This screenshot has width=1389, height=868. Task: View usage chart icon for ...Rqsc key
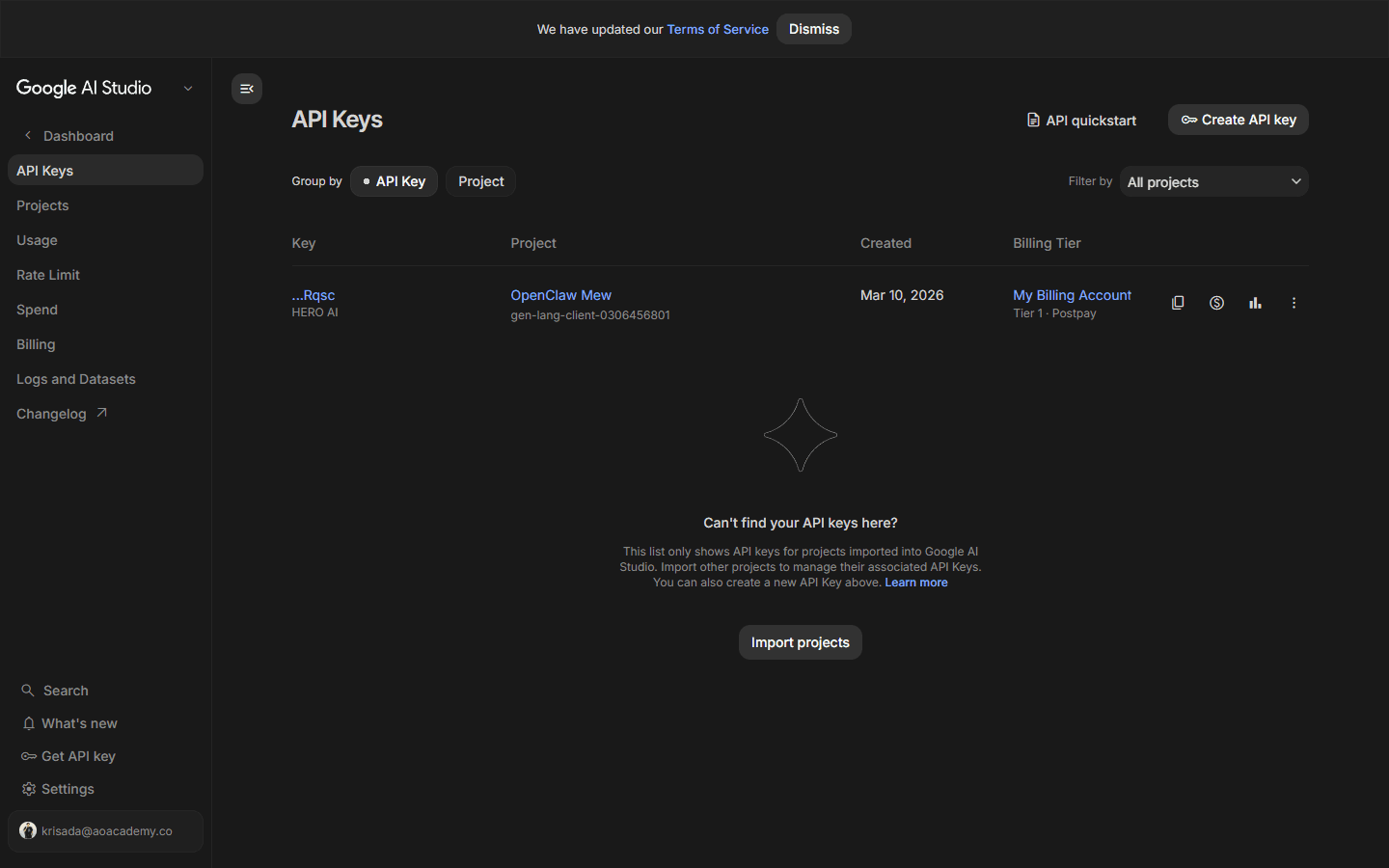(x=1255, y=303)
